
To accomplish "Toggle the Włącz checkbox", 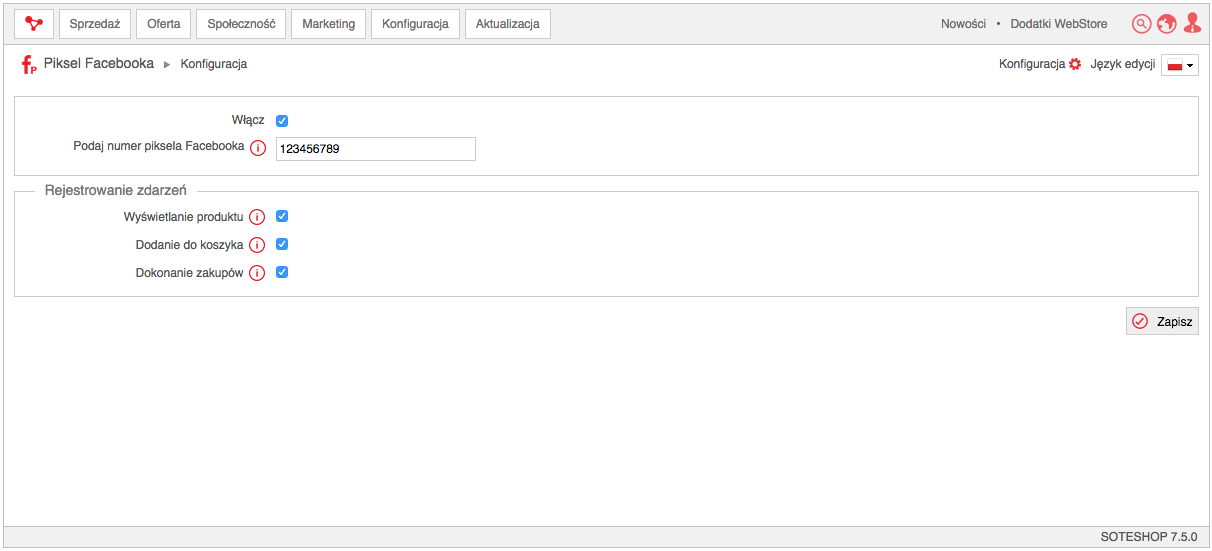I will (x=282, y=121).
